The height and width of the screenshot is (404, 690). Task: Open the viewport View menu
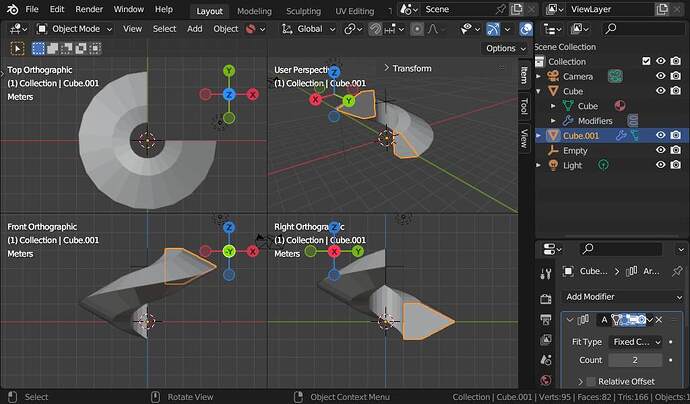tap(132, 29)
